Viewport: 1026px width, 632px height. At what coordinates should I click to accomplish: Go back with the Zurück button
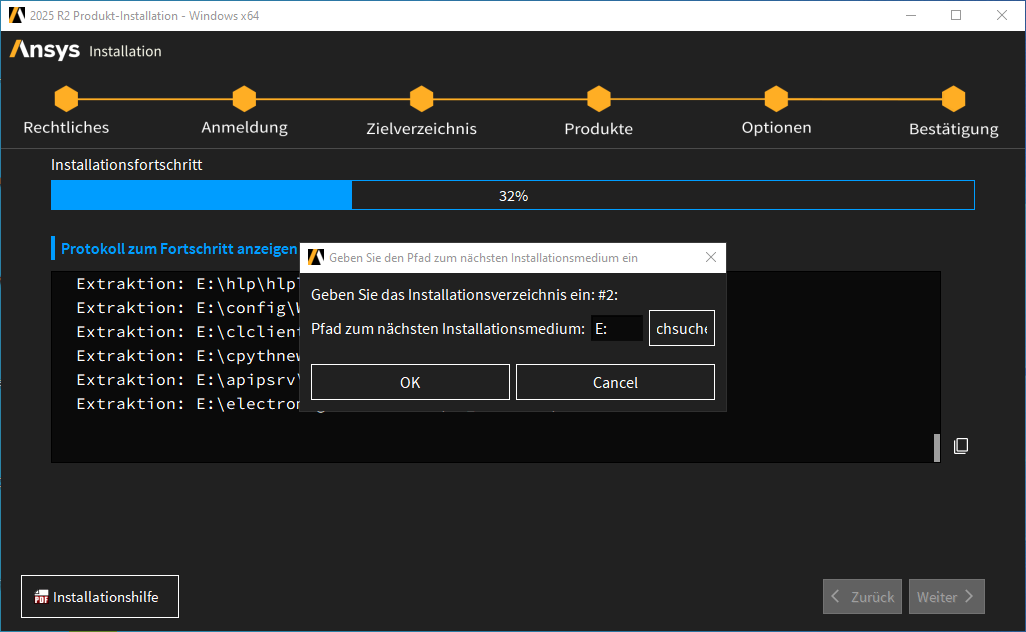[x=862, y=596]
